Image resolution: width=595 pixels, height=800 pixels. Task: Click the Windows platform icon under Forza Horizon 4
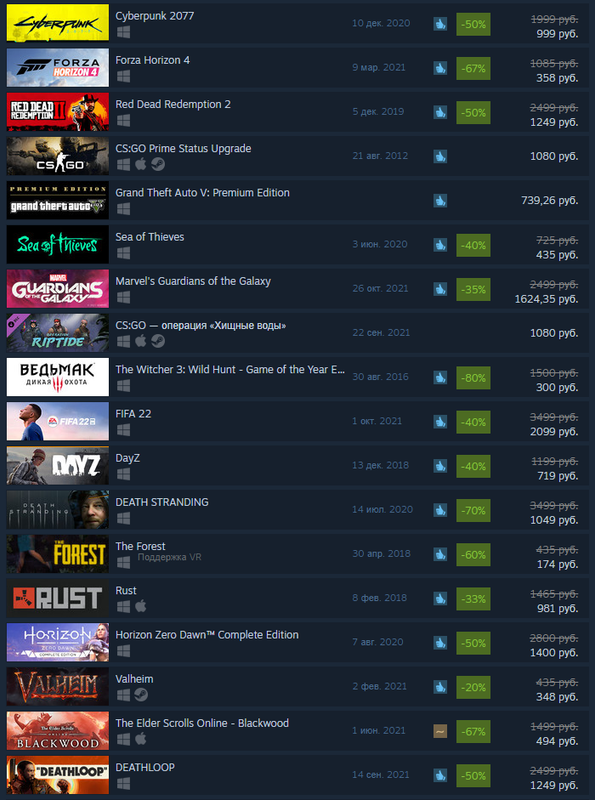pos(123,76)
